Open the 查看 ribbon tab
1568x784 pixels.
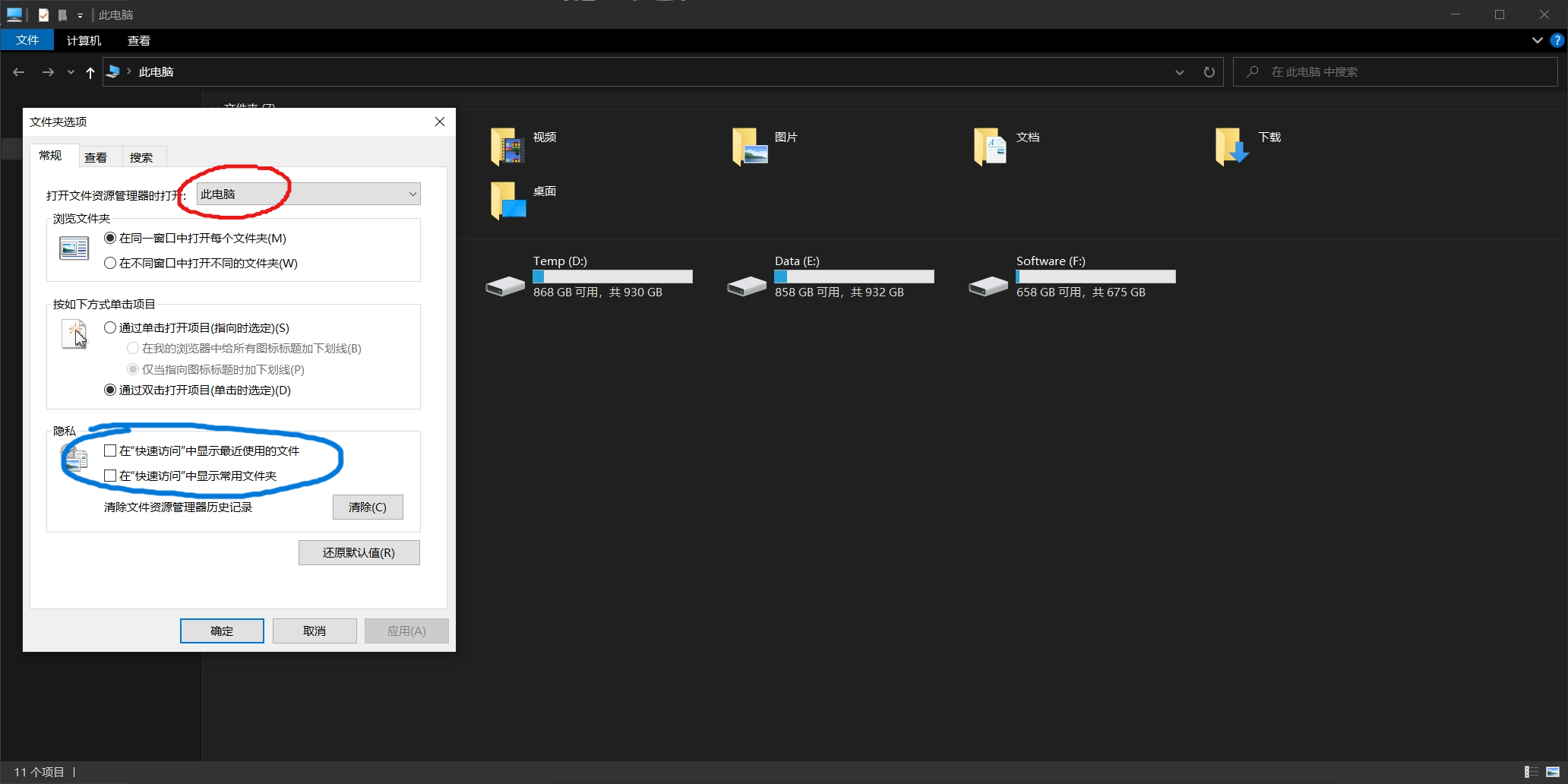(x=138, y=40)
